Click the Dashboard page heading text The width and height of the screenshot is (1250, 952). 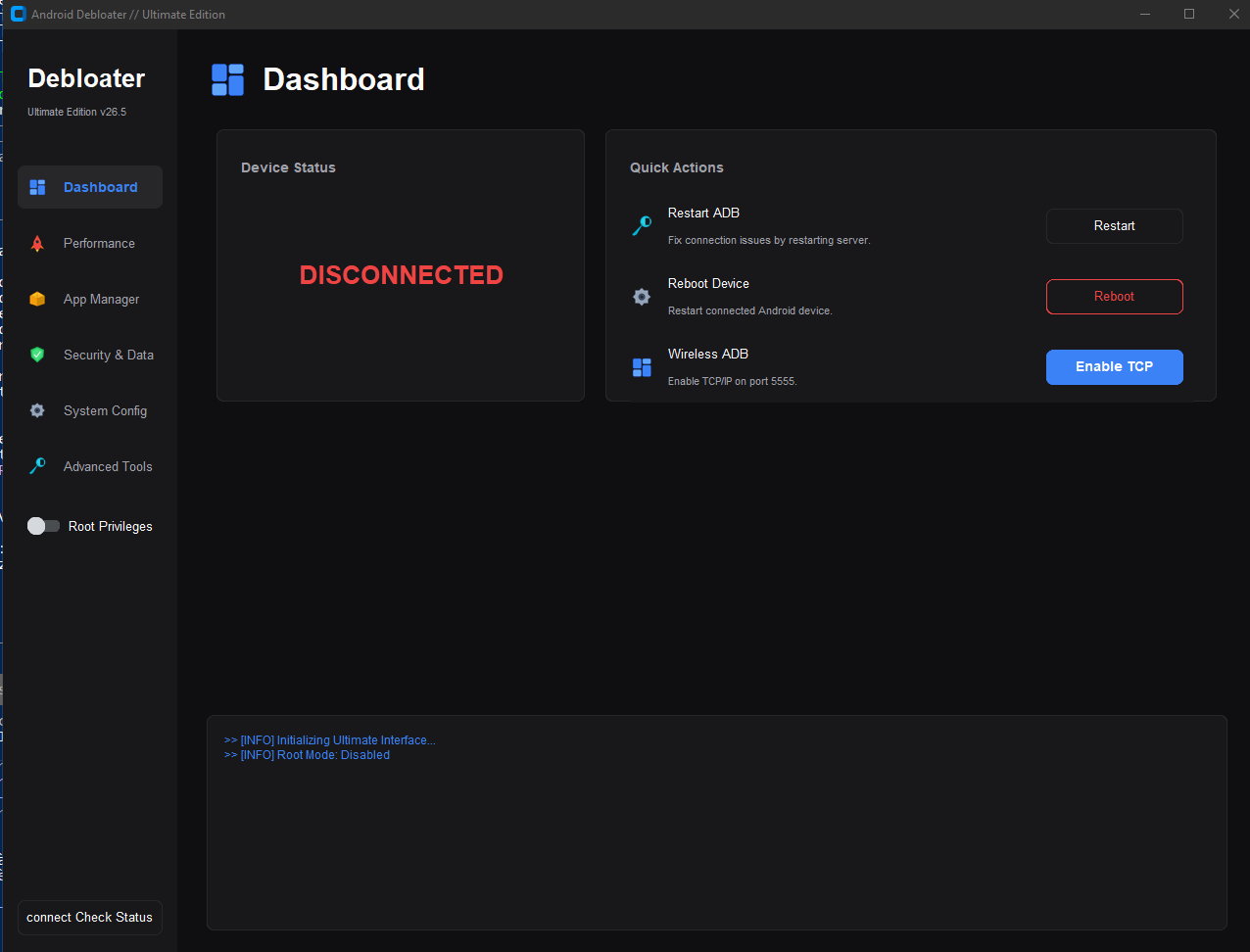(x=344, y=79)
